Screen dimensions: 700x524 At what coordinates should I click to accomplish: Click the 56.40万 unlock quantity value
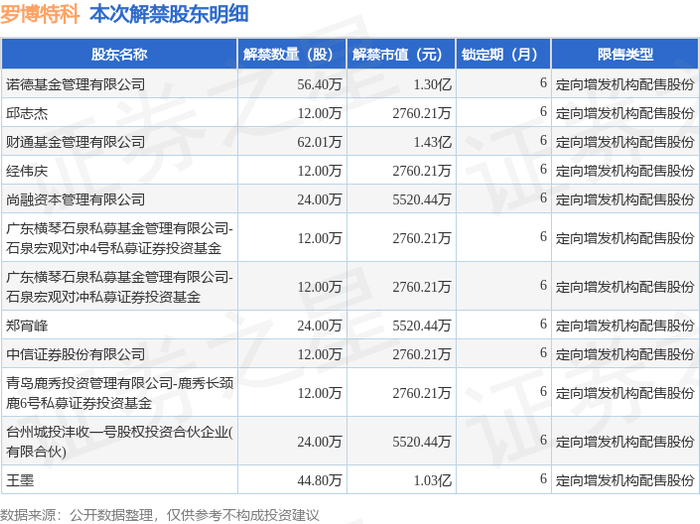tap(320, 84)
